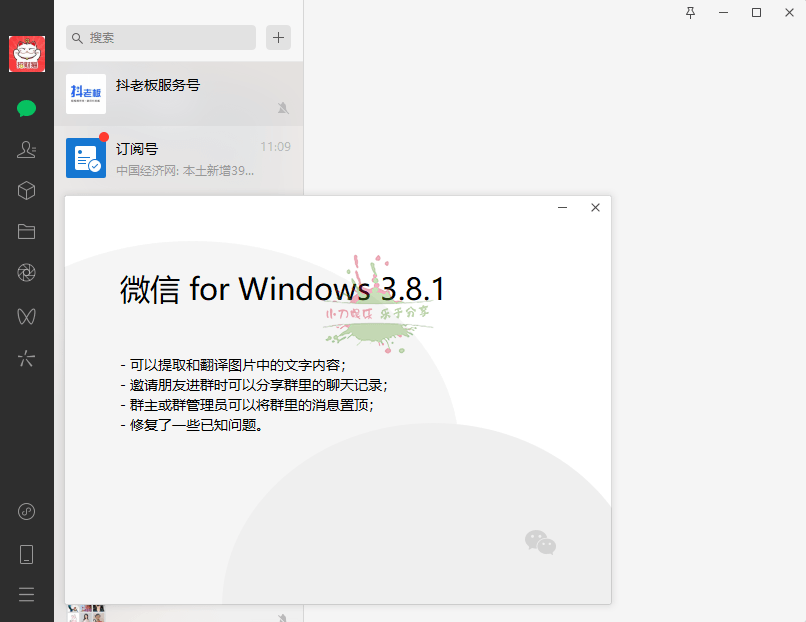Open the 订阅号 subscriptions chat

[178, 158]
